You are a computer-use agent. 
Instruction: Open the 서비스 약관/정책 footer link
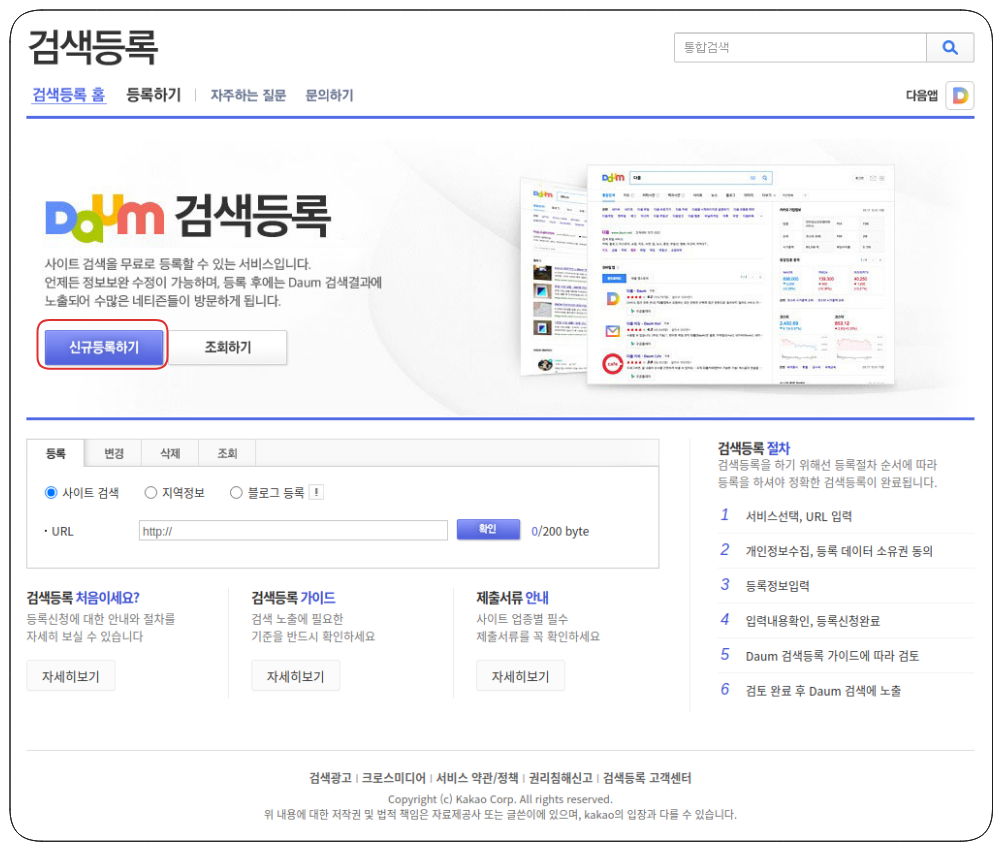point(477,778)
